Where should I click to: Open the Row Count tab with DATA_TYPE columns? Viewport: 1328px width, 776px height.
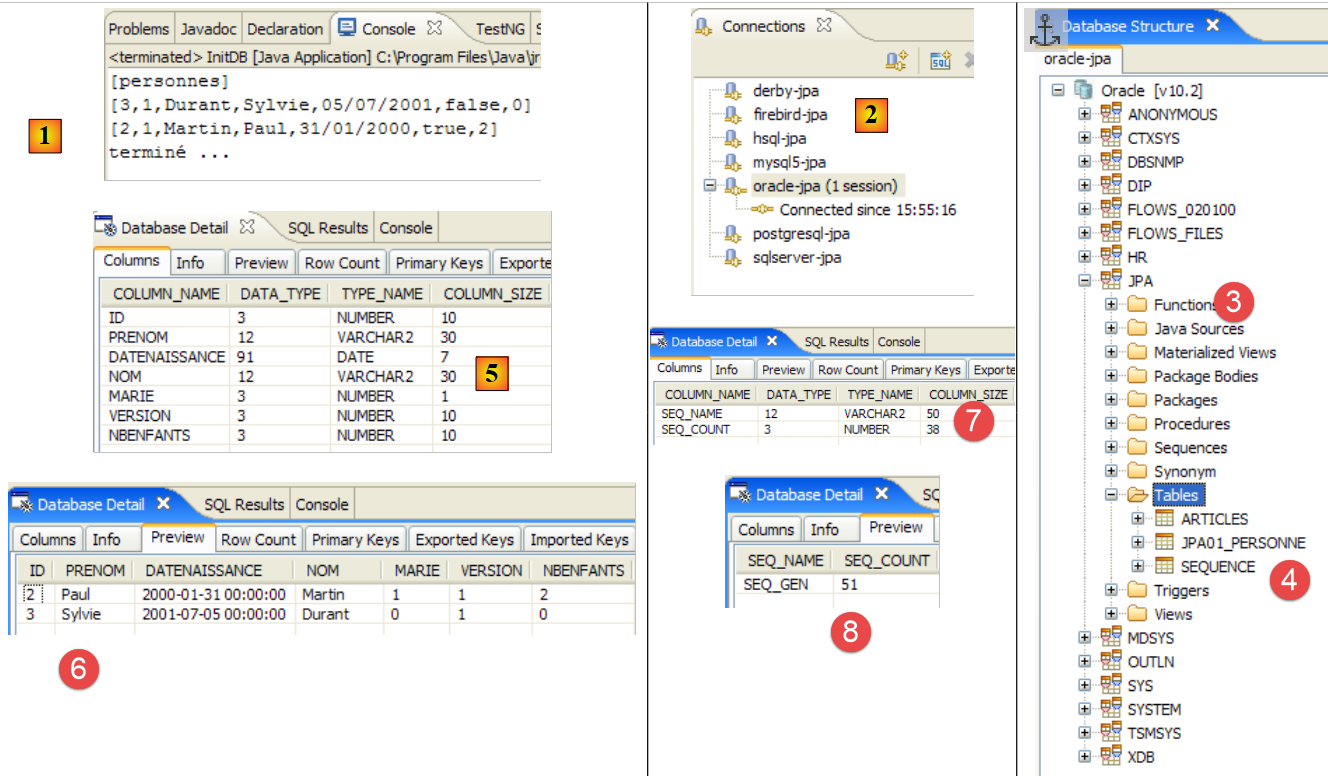coord(342,263)
